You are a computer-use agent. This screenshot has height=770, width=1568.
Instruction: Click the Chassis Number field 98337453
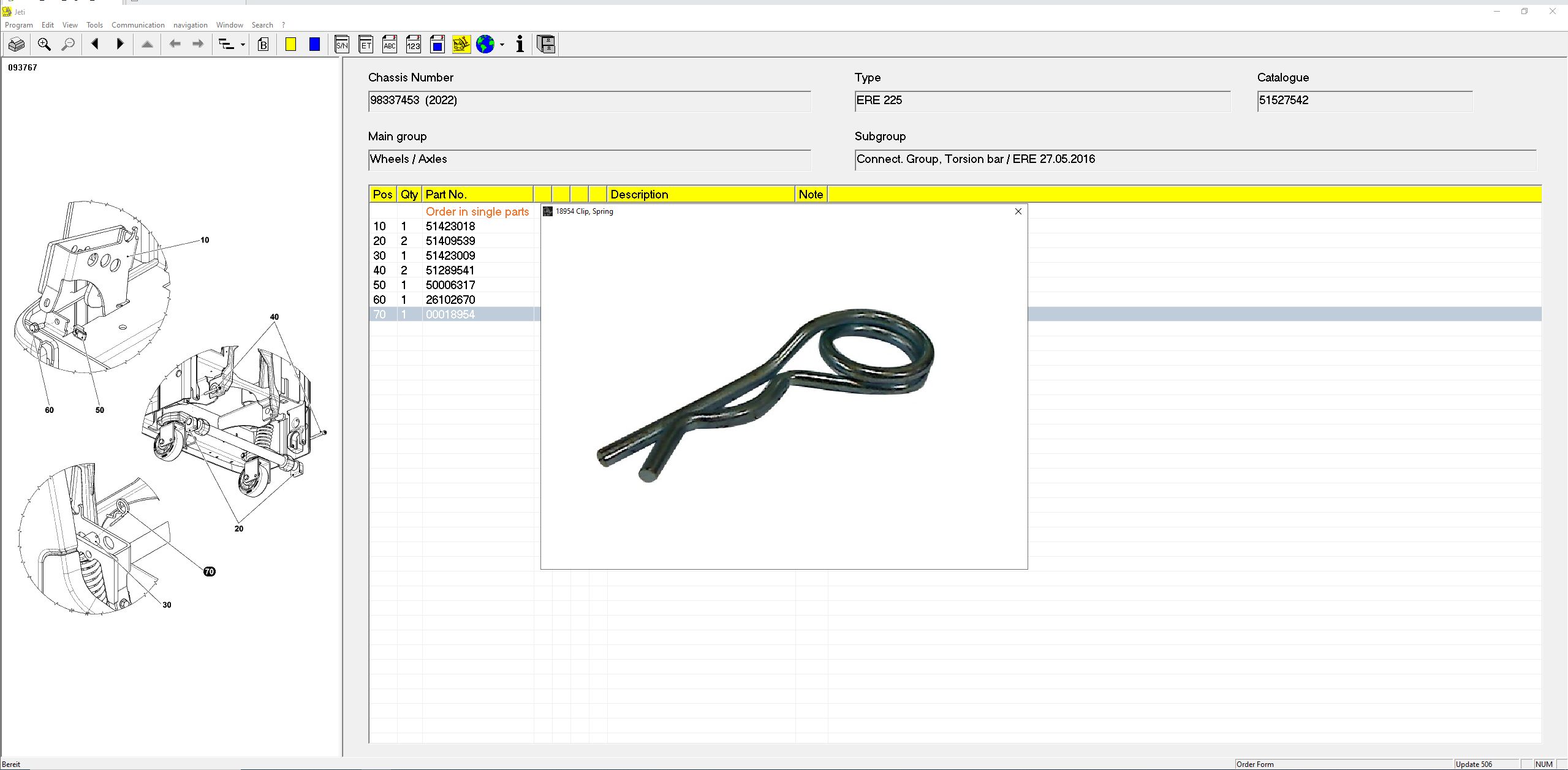589,101
